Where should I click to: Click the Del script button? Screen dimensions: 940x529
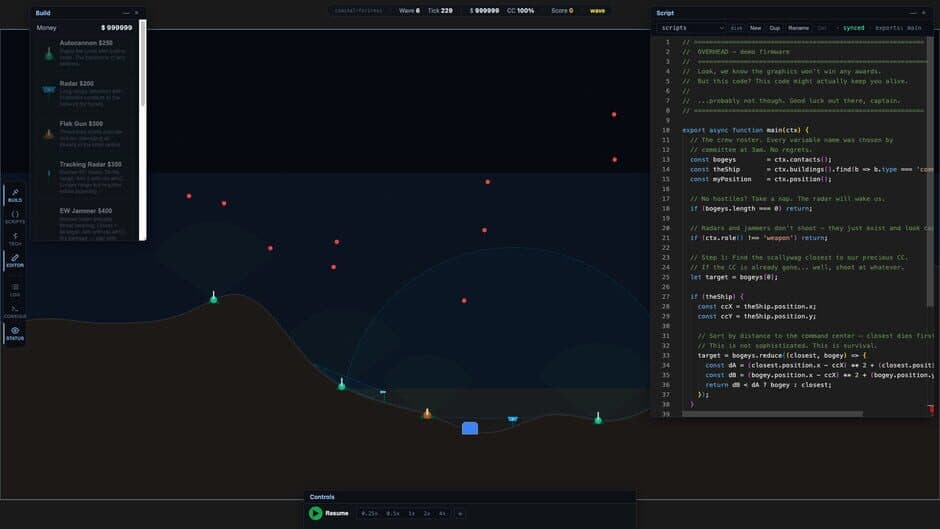coord(822,28)
